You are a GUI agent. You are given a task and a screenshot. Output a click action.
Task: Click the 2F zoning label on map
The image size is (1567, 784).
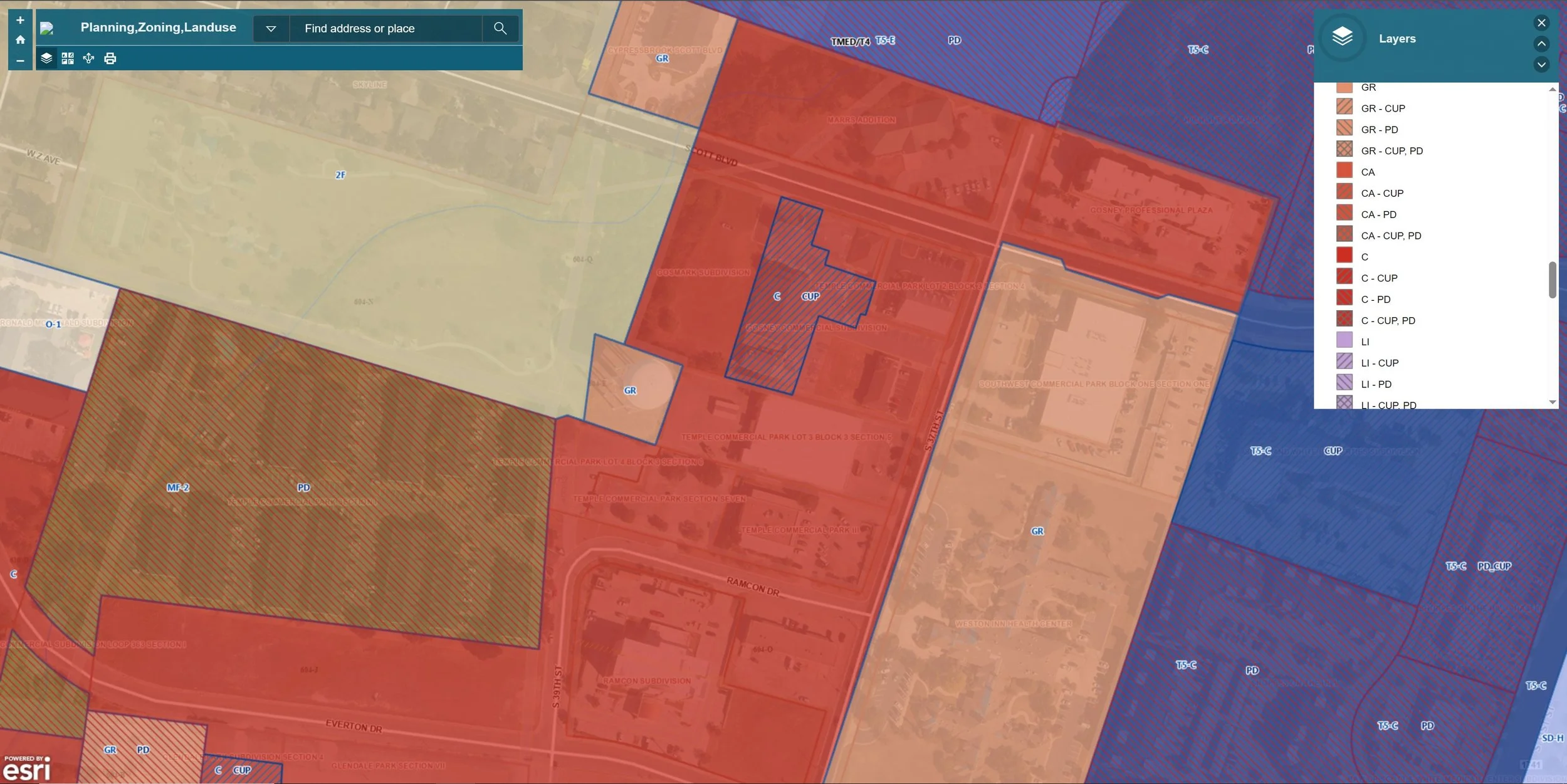click(x=340, y=175)
